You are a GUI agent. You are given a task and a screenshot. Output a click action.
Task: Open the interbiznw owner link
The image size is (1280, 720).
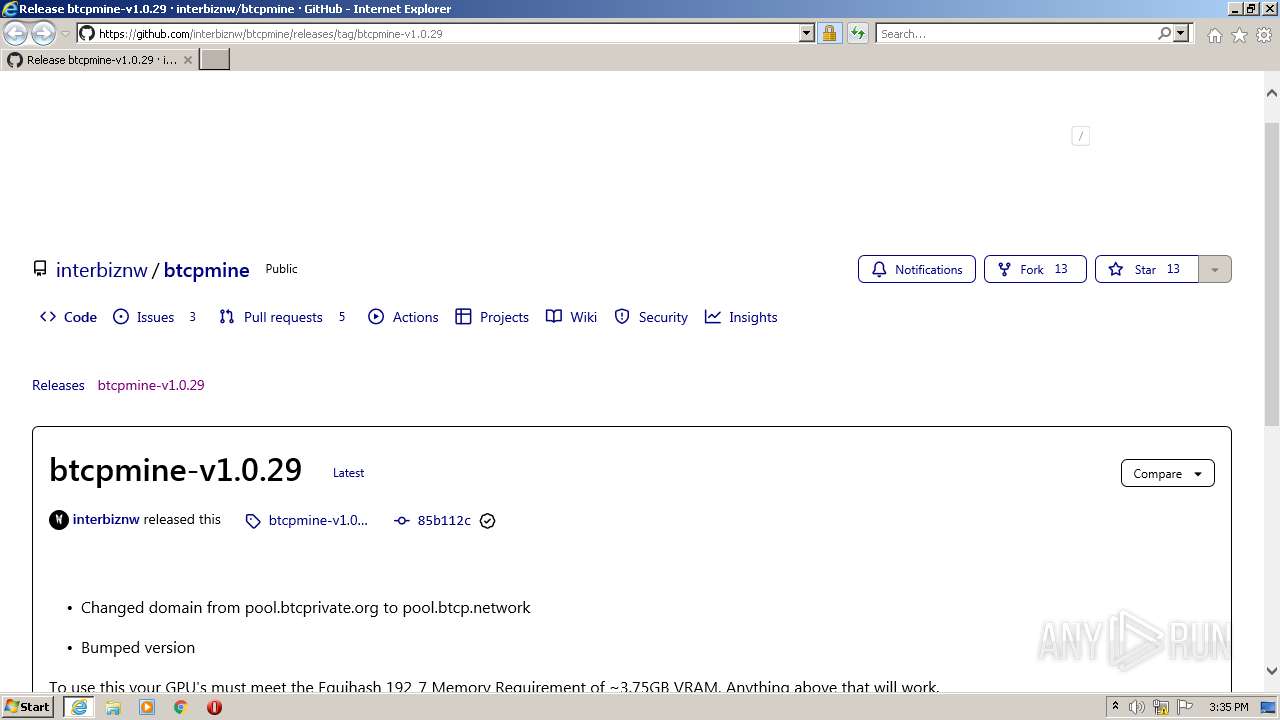(102, 270)
